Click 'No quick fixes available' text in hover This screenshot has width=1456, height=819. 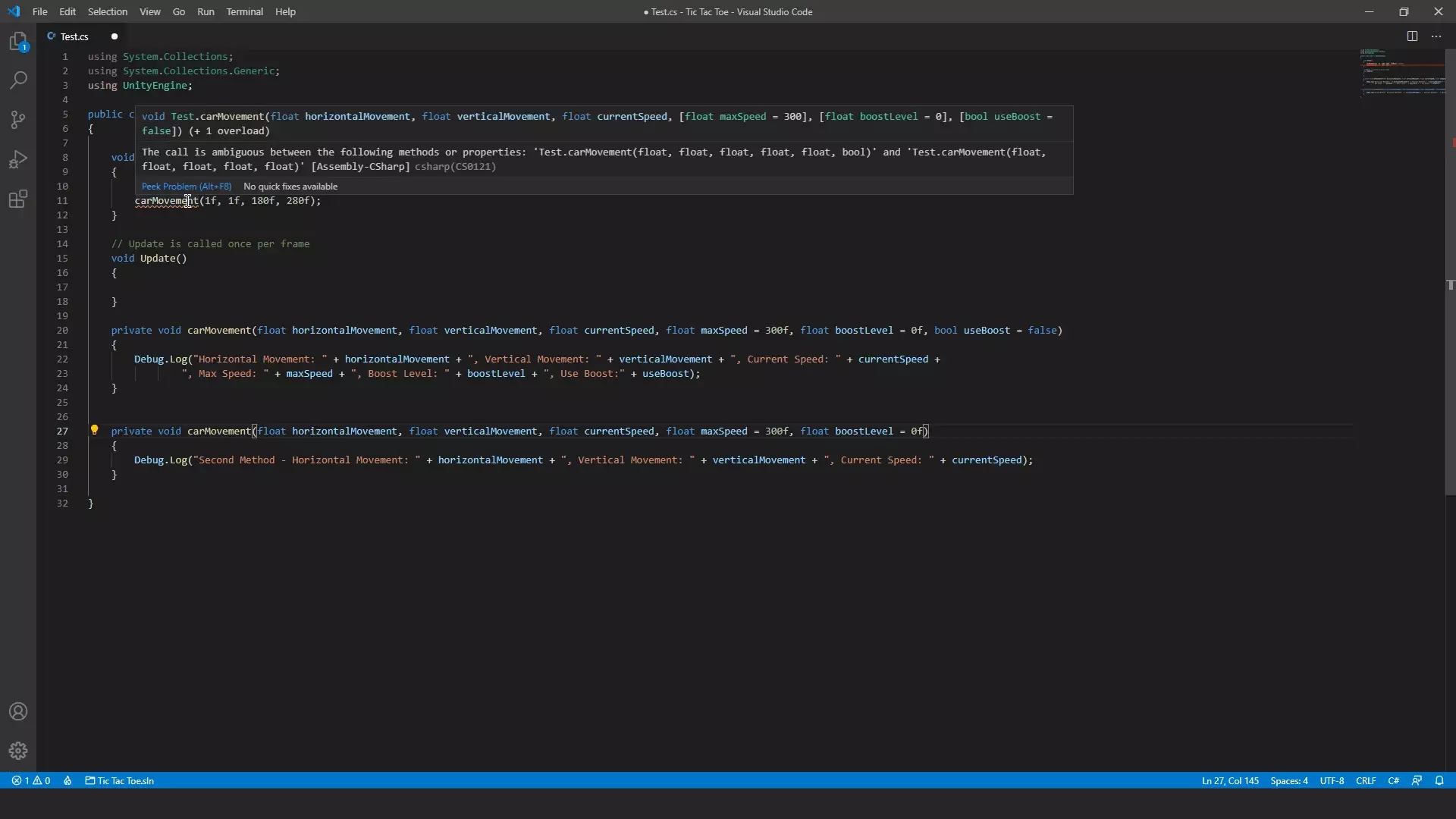pos(290,187)
